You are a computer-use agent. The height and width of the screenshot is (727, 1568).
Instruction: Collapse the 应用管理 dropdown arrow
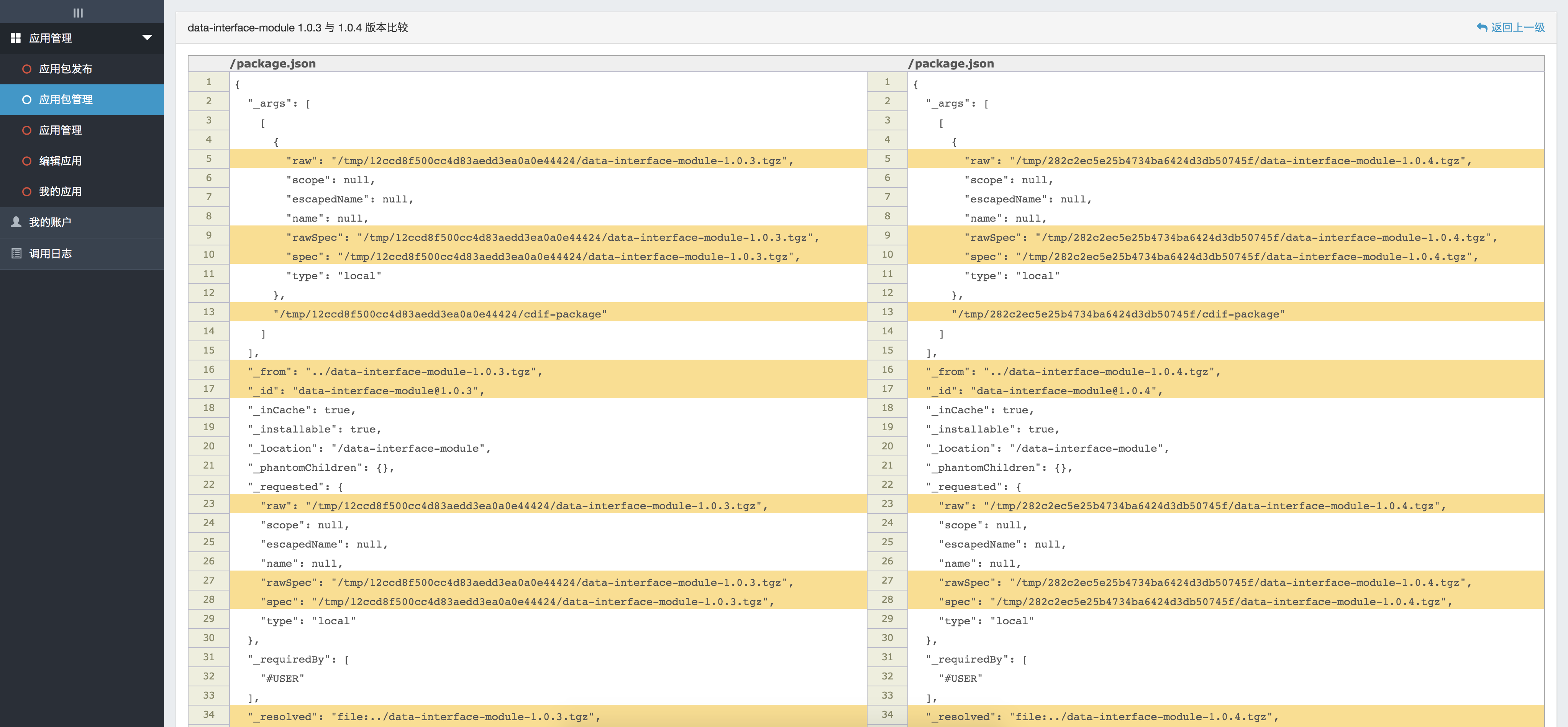pos(147,38)
